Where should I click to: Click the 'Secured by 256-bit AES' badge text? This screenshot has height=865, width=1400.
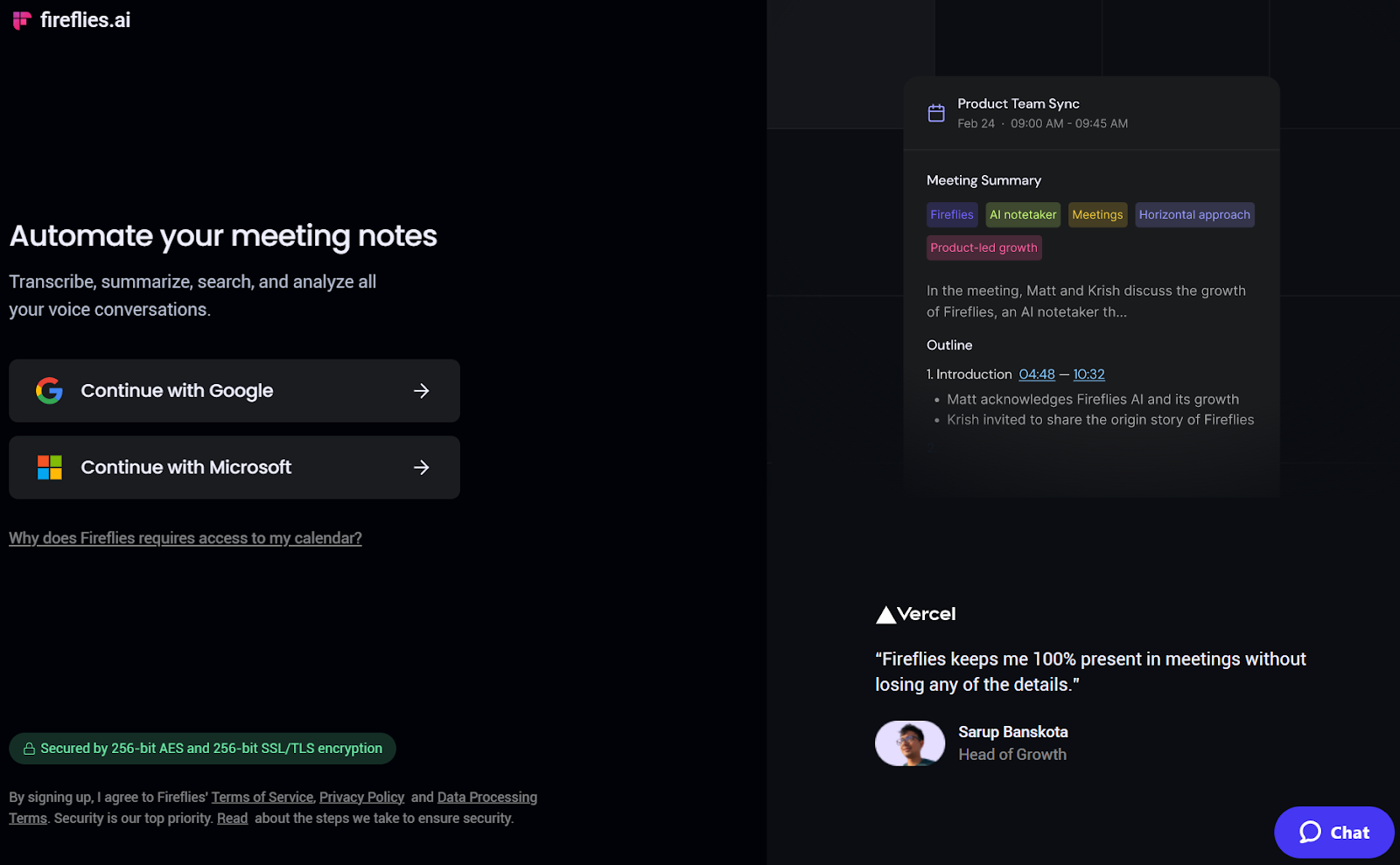pyautogui.click(x=212, y=749)
